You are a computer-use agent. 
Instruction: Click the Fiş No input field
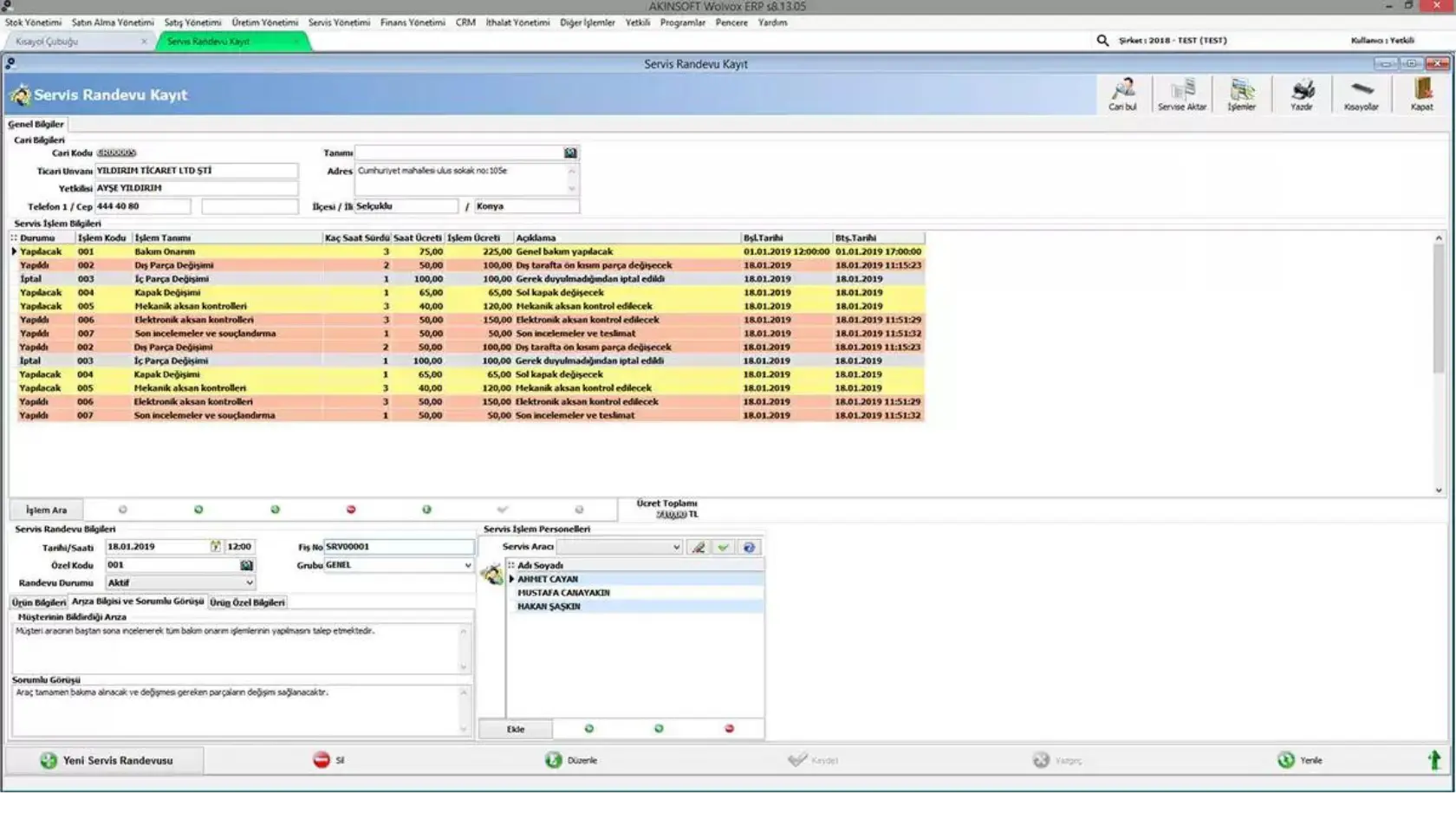(399, 547)
